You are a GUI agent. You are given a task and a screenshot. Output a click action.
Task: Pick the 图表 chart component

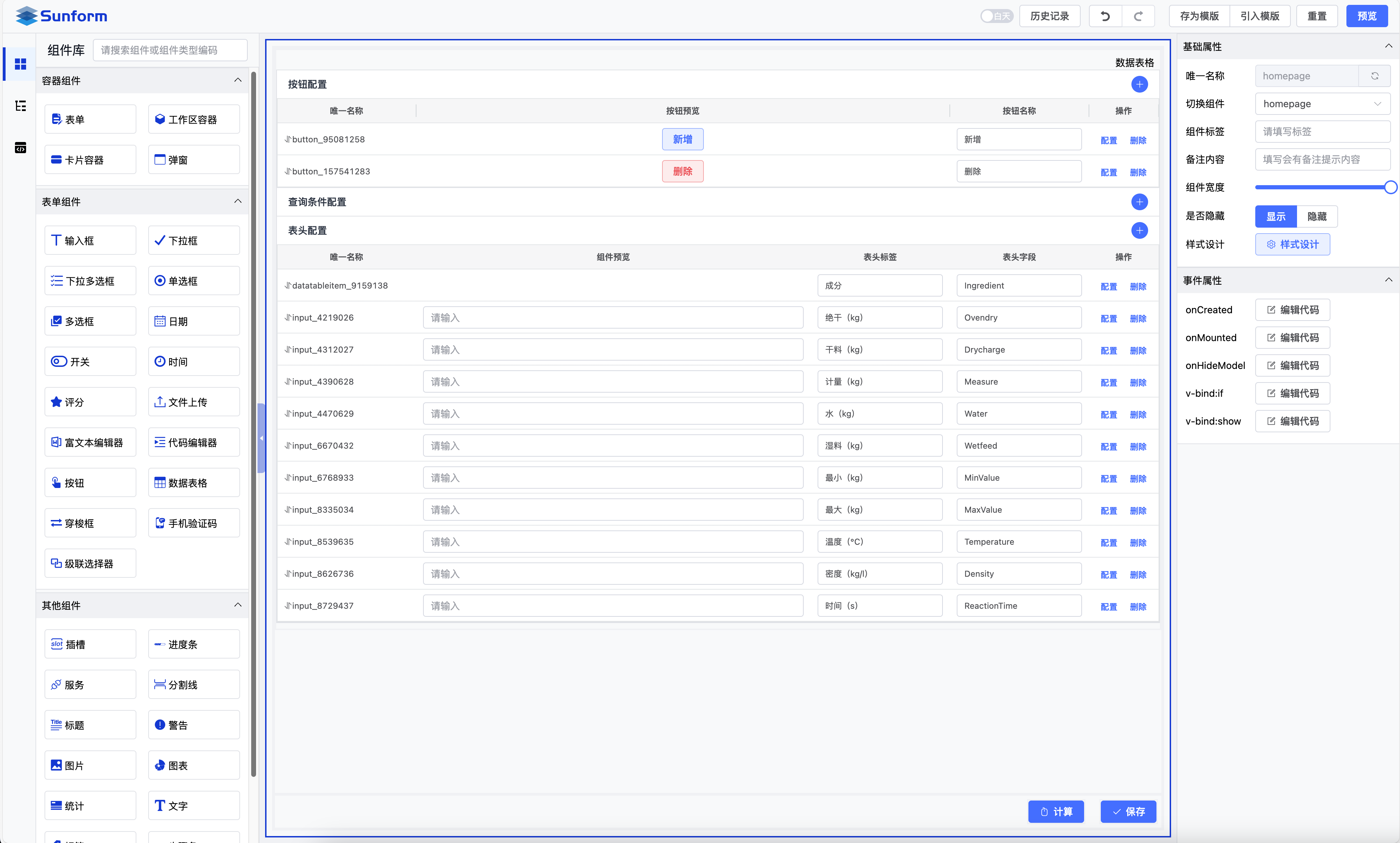[193, 765]
